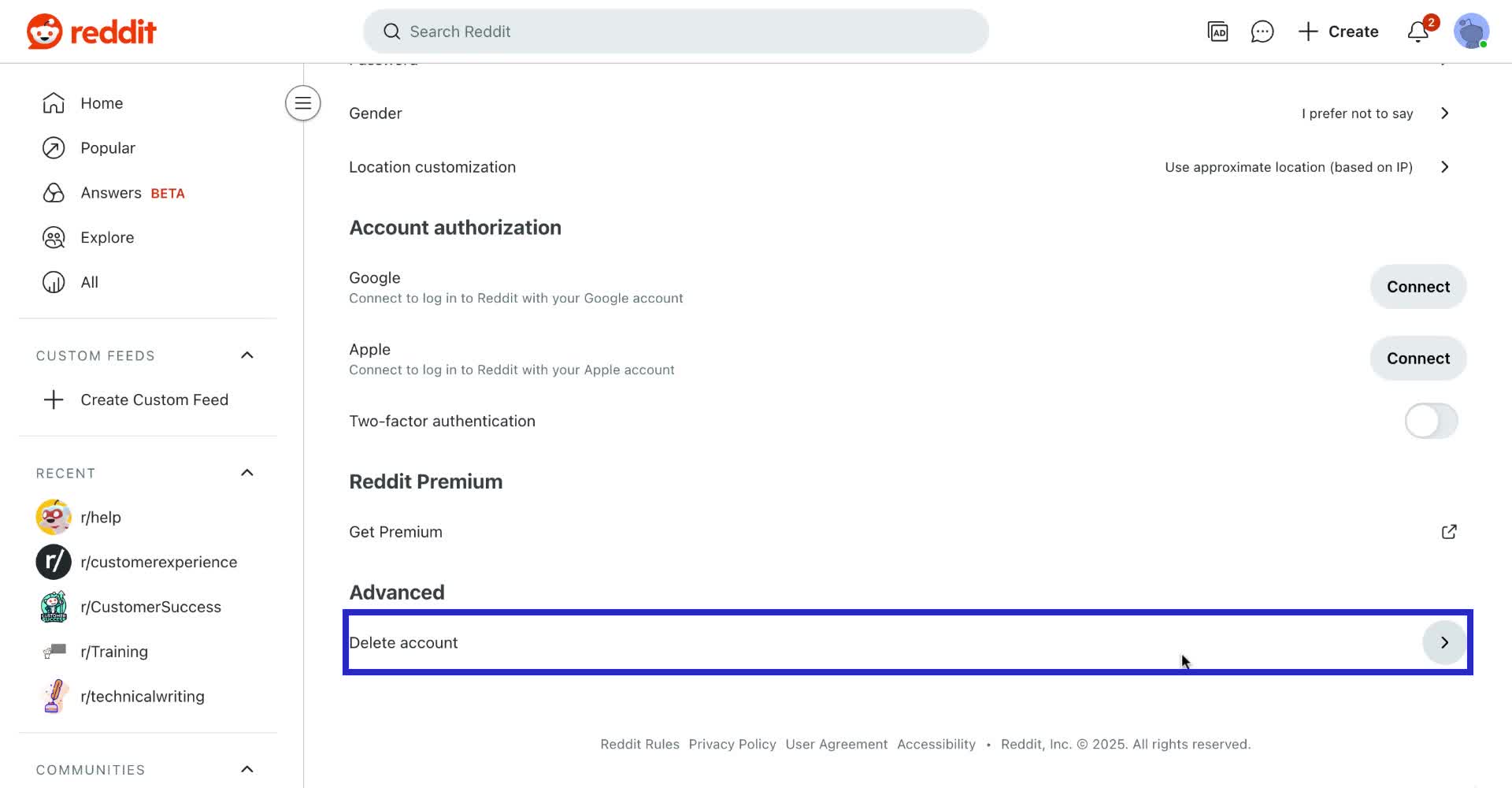The image size is (1512, 788).
Task: Open the Reddit home logo
Action: 91,32
